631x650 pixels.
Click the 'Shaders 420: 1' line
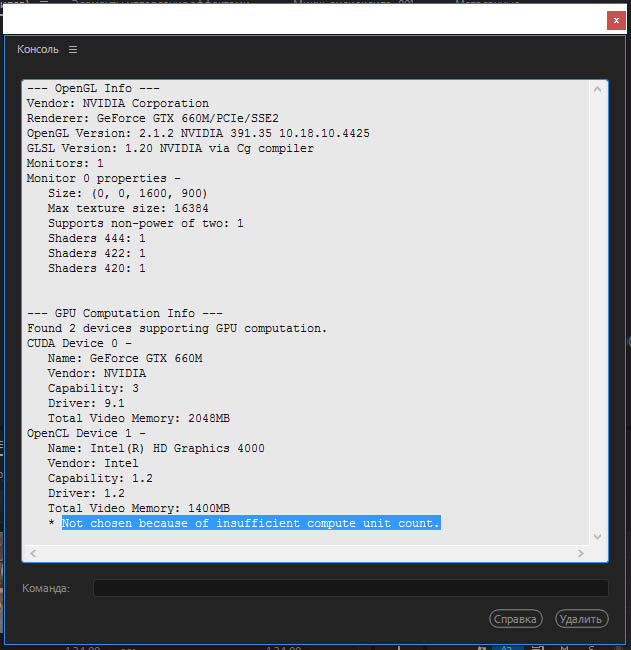point(97,268)
